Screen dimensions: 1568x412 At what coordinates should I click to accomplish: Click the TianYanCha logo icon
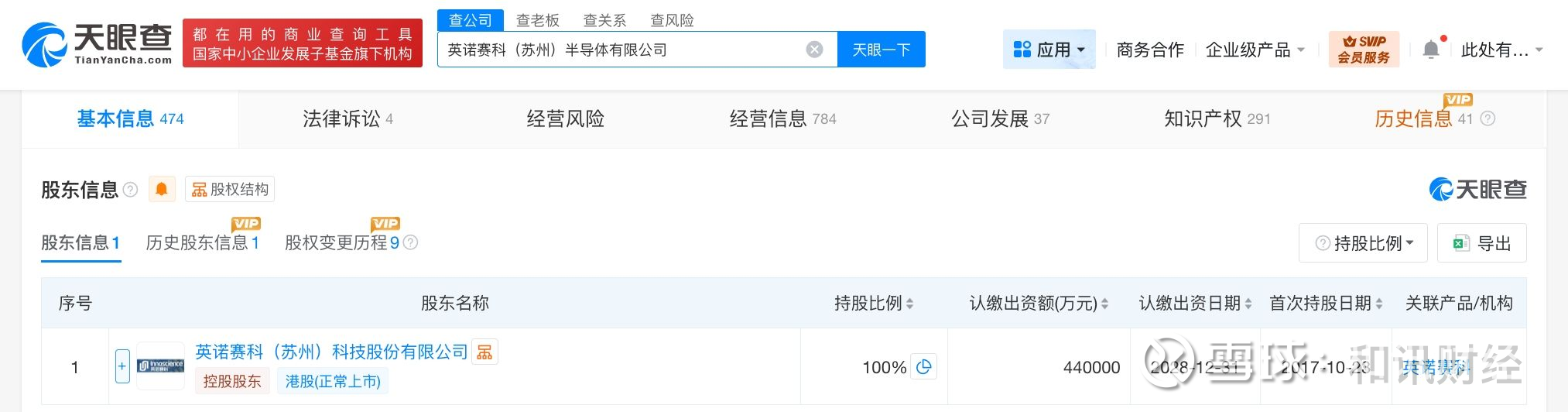(x=45, y=45)
